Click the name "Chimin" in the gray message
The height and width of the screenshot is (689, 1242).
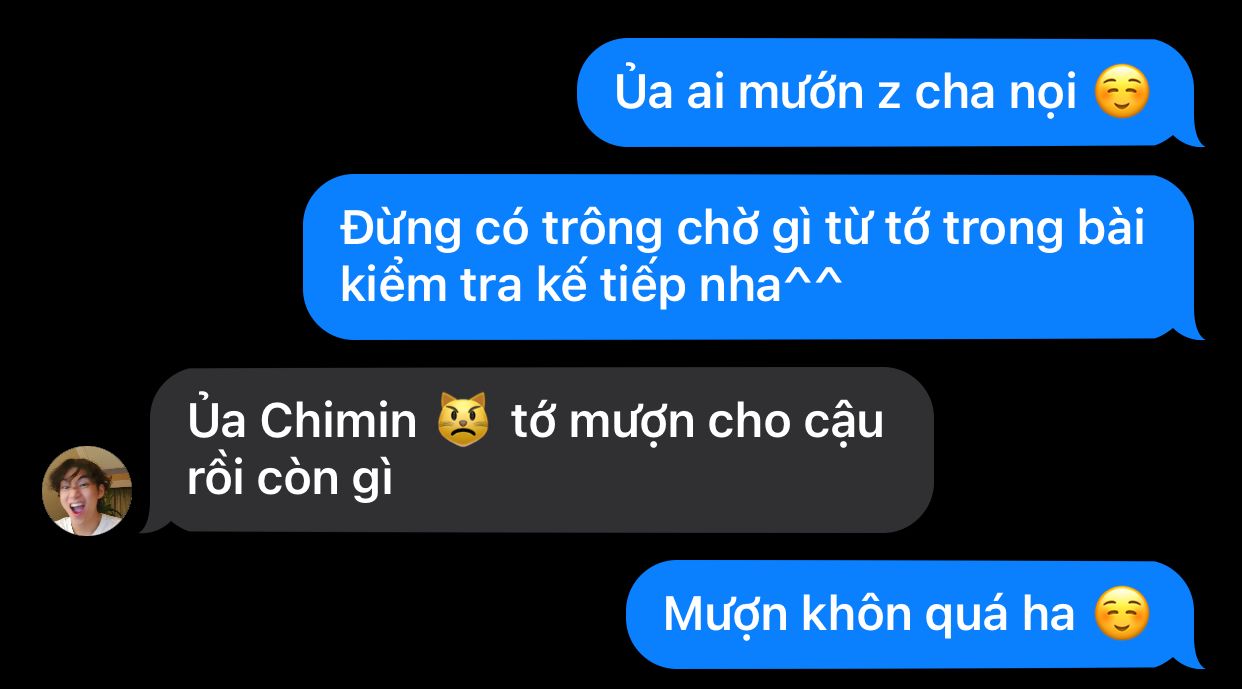338,421
